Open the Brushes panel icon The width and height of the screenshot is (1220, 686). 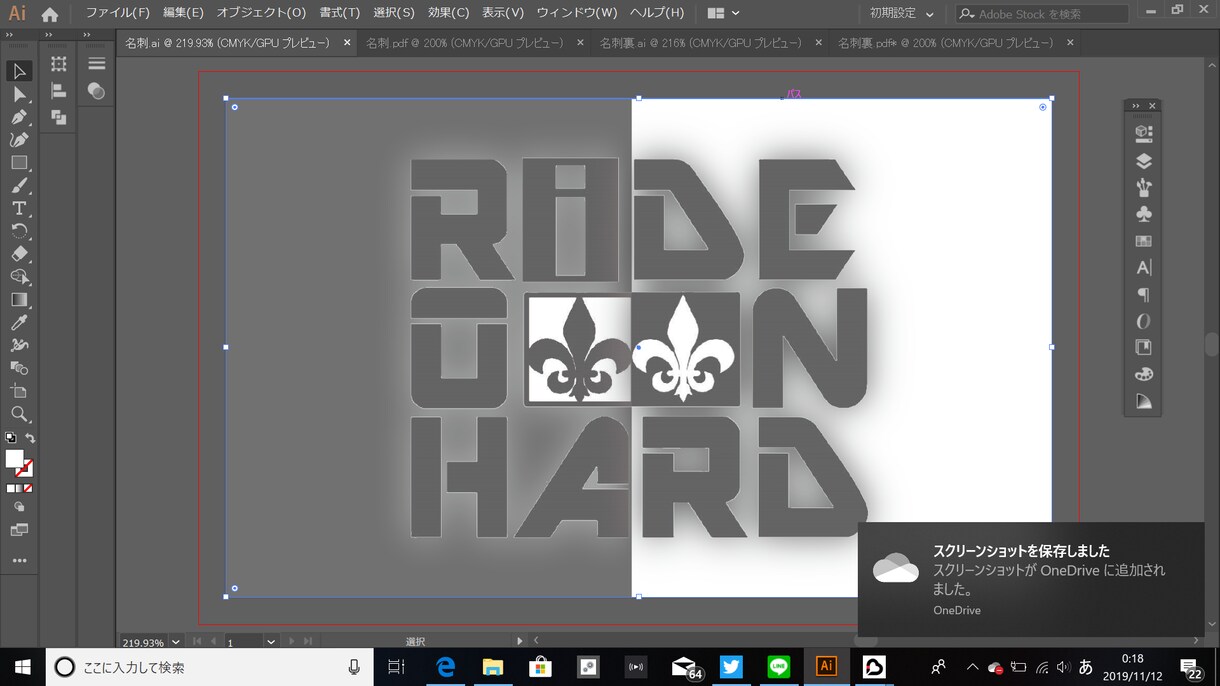(1144, 187)
